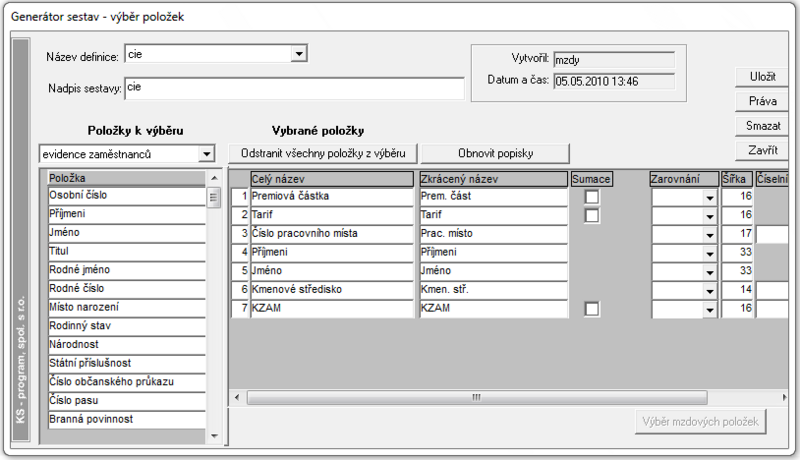Click the Smazat button
The image size is (800, 460).
tap(762, 126)
